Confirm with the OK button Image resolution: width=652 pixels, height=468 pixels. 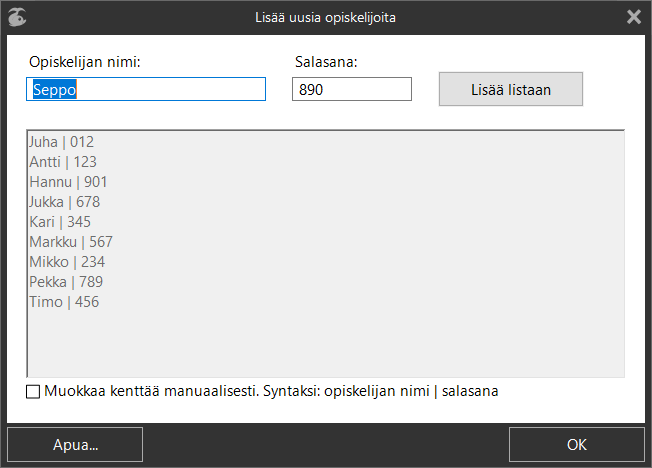pos(576,444)
